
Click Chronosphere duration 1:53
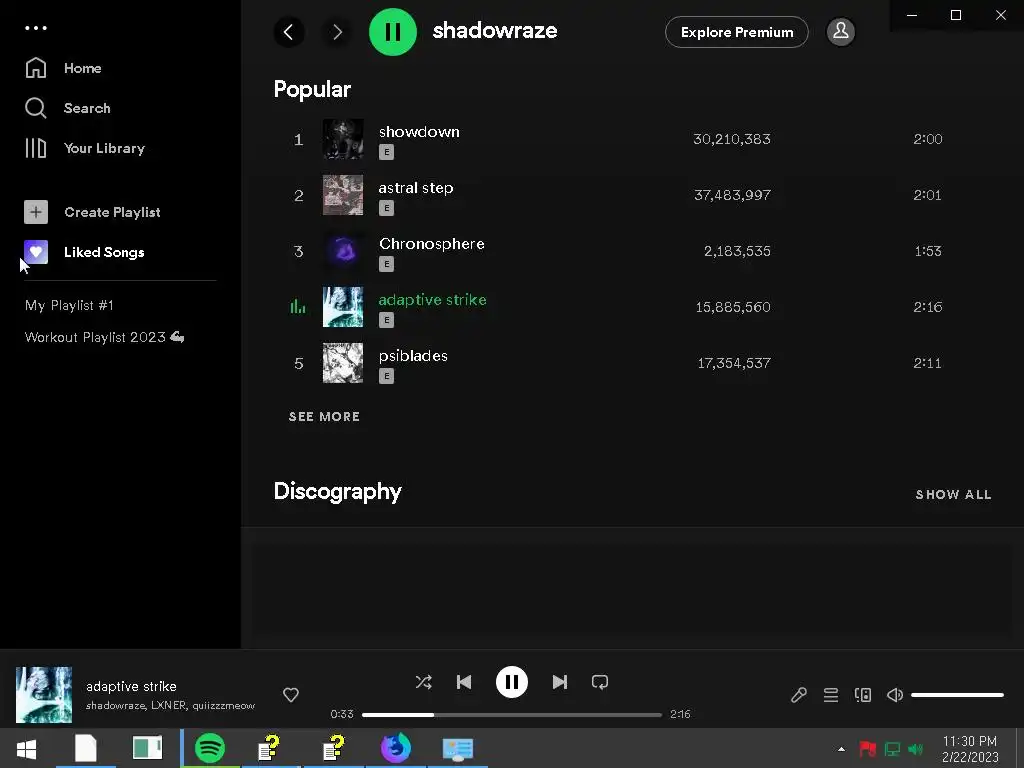pos(927,251)
